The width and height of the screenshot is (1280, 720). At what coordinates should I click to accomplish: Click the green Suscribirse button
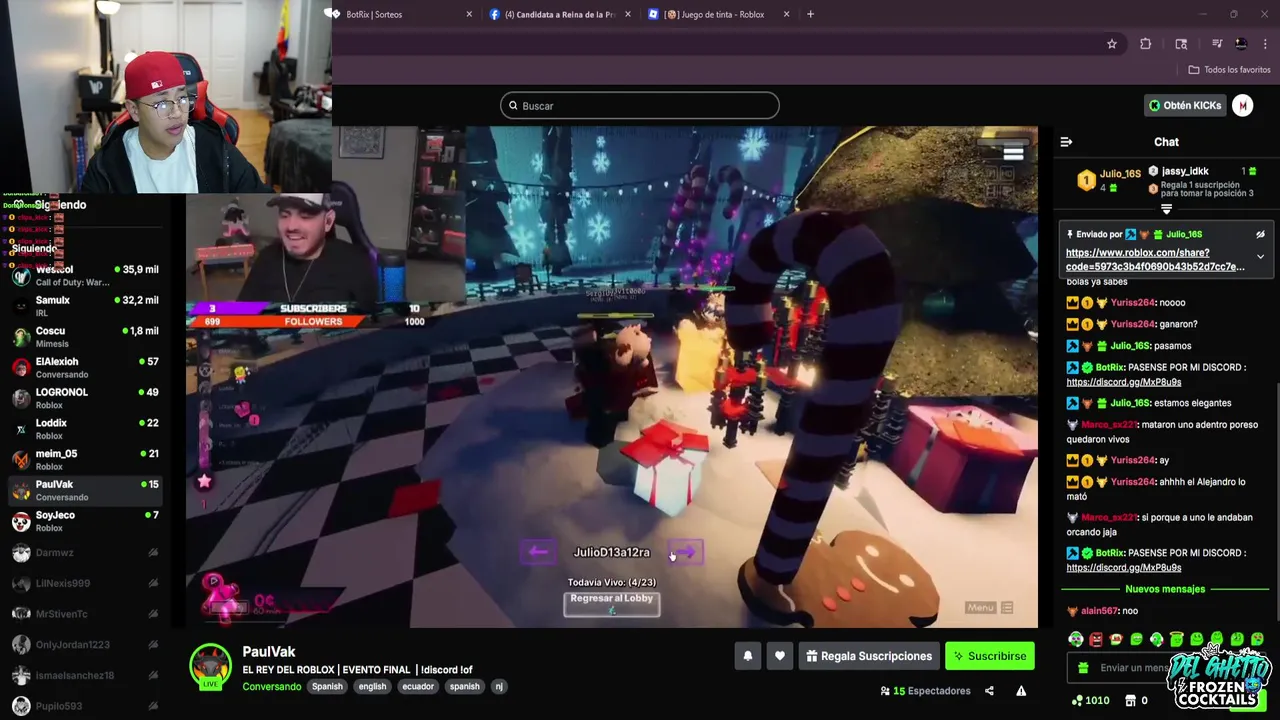tap(990, 656)
